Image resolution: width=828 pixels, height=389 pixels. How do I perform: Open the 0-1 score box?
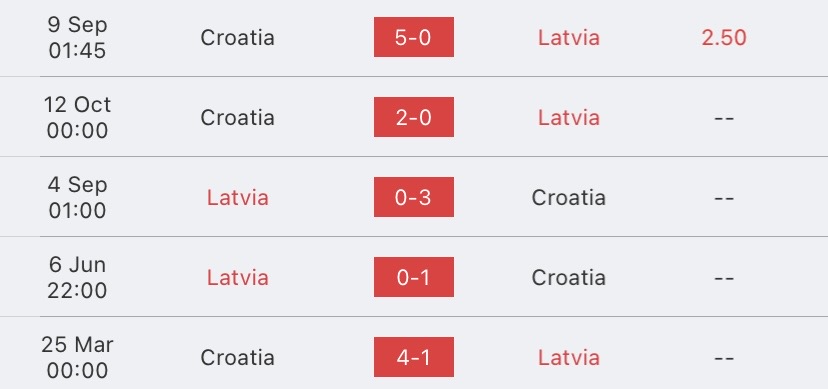[413, 277]
